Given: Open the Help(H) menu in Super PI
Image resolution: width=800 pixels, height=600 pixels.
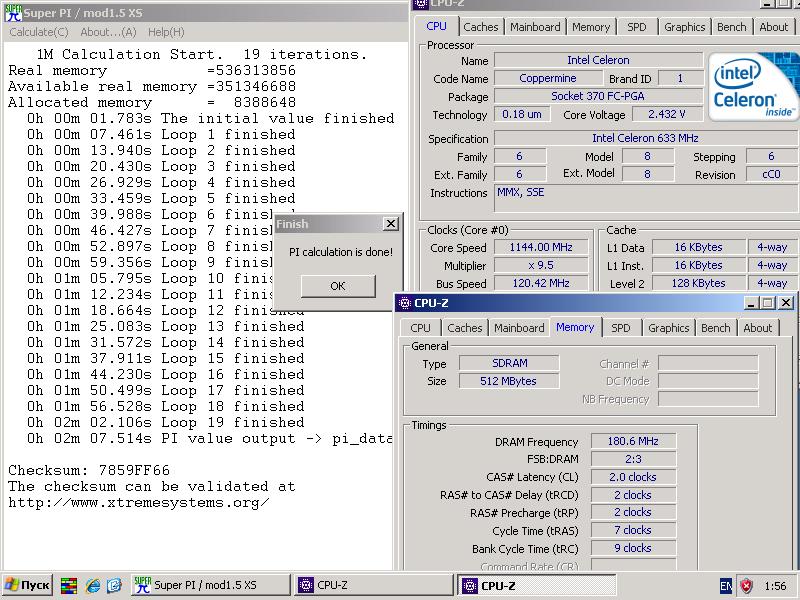Looking at the screenshot, I should point(166,32).
